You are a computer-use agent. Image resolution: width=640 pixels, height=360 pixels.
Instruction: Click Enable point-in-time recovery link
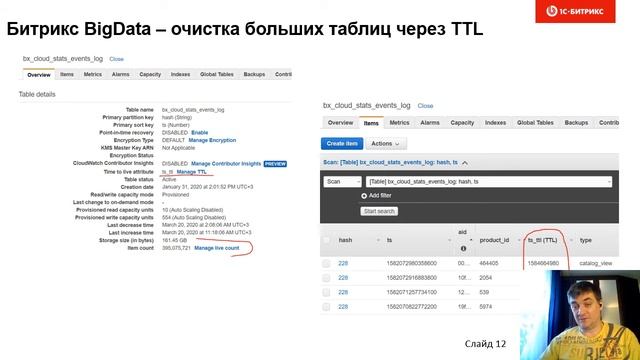click(x=200, y=133)
